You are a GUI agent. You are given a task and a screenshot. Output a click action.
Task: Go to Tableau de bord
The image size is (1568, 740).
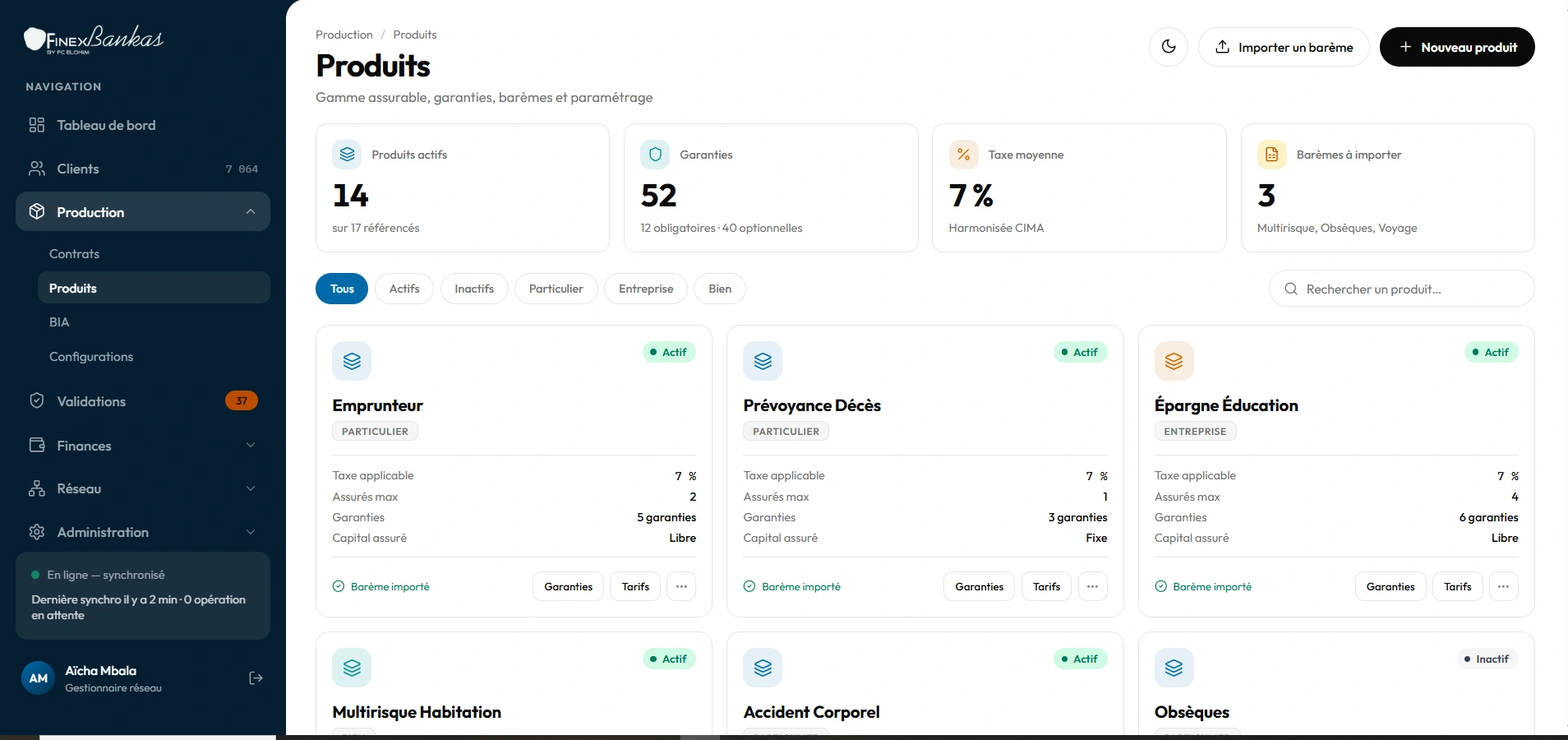pos(143,125)
